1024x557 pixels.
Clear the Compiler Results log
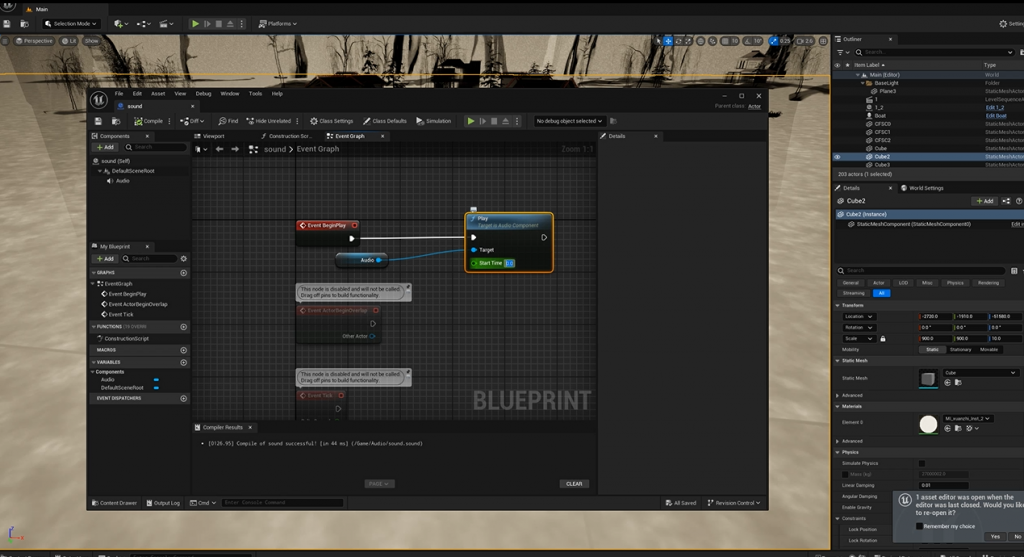click(574, 484)
